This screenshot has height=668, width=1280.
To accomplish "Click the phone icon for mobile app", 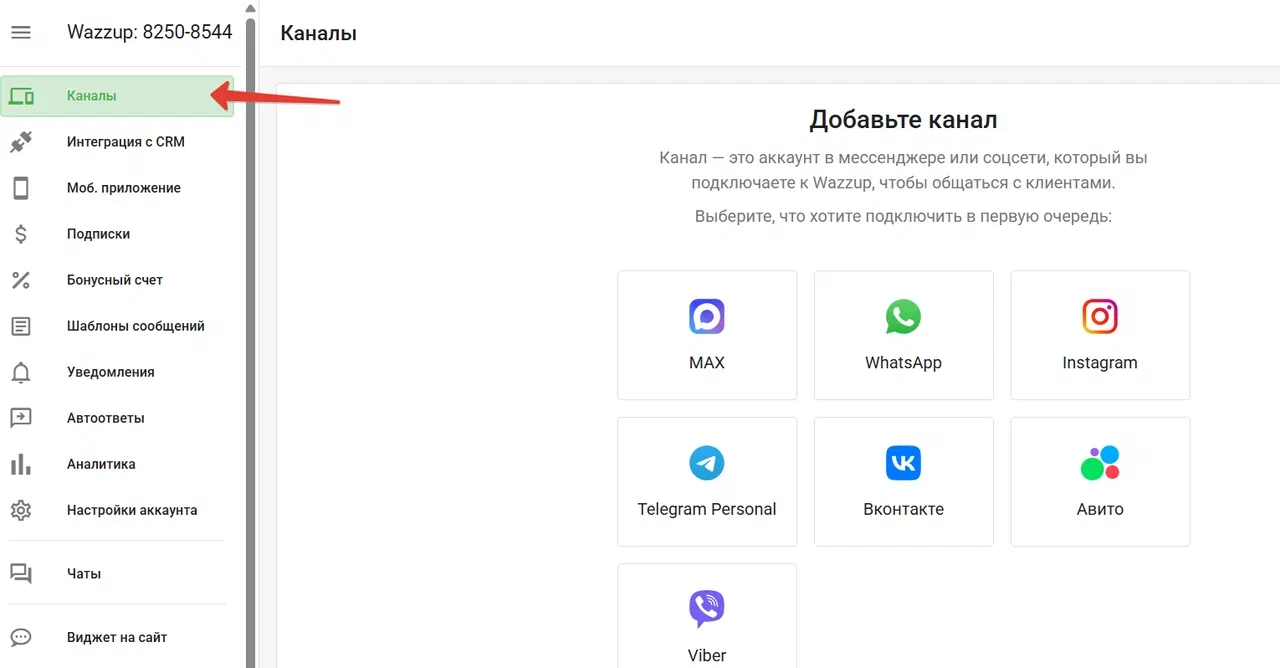I will click(x=21, y=188).
